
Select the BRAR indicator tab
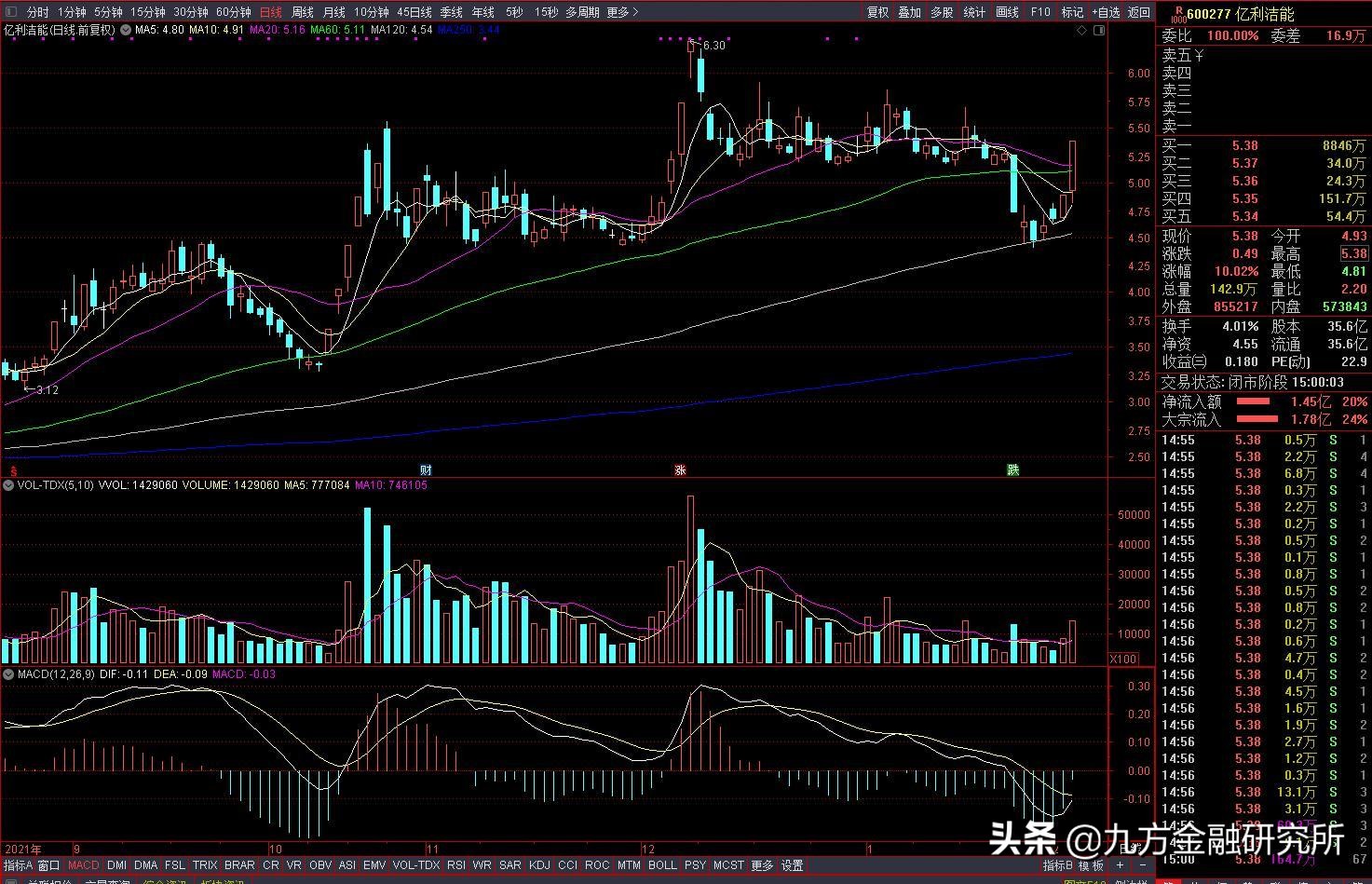click(239, 865)
